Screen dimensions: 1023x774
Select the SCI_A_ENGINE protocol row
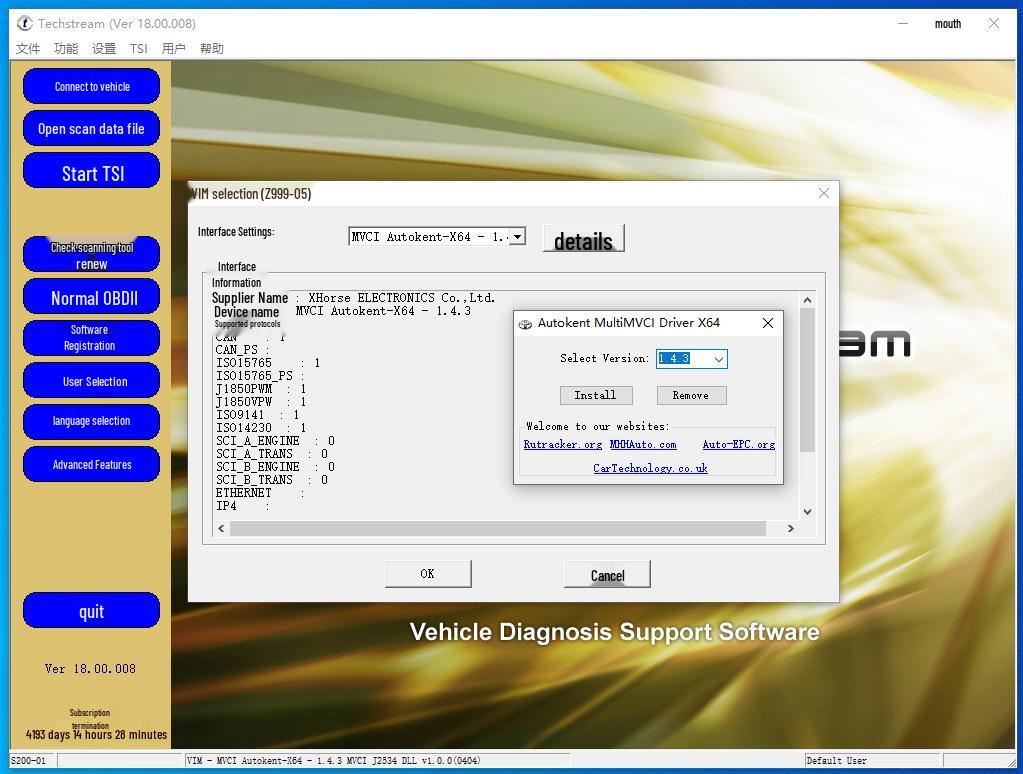pyautogui.click(x=275, y=441)
